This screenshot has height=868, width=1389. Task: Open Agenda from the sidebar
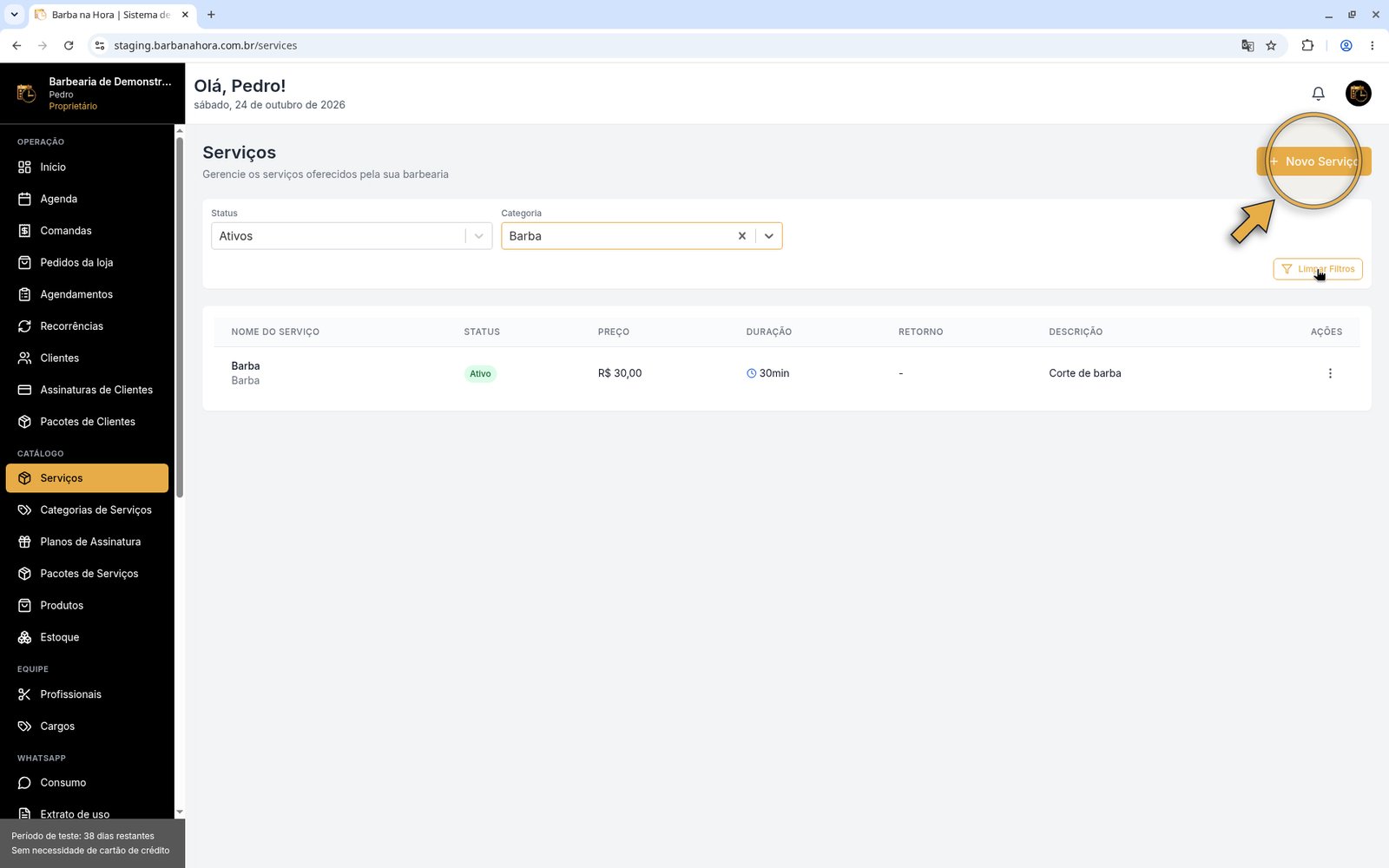[x=87, y=200]
